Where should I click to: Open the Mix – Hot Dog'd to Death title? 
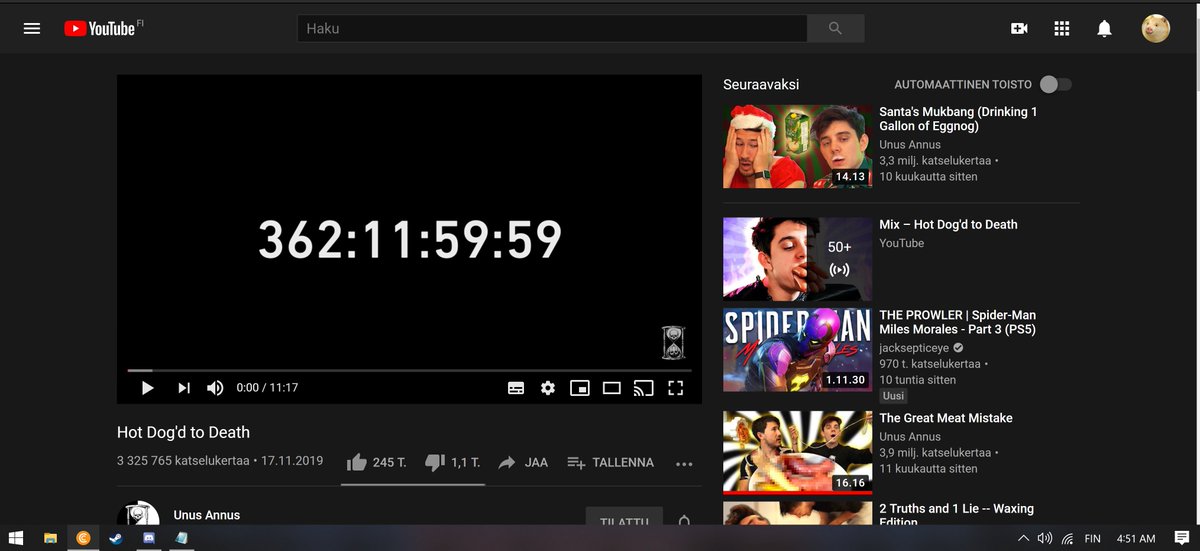point(948,225)
